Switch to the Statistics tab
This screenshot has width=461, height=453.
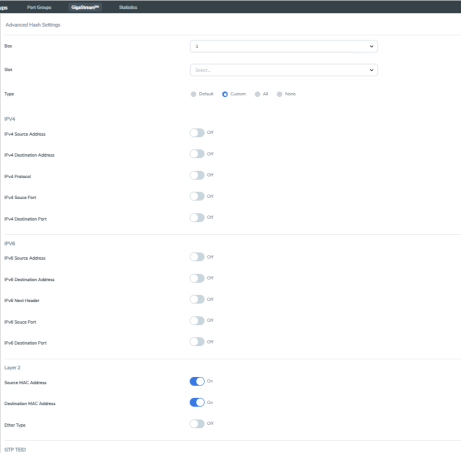tap(128, 7)
